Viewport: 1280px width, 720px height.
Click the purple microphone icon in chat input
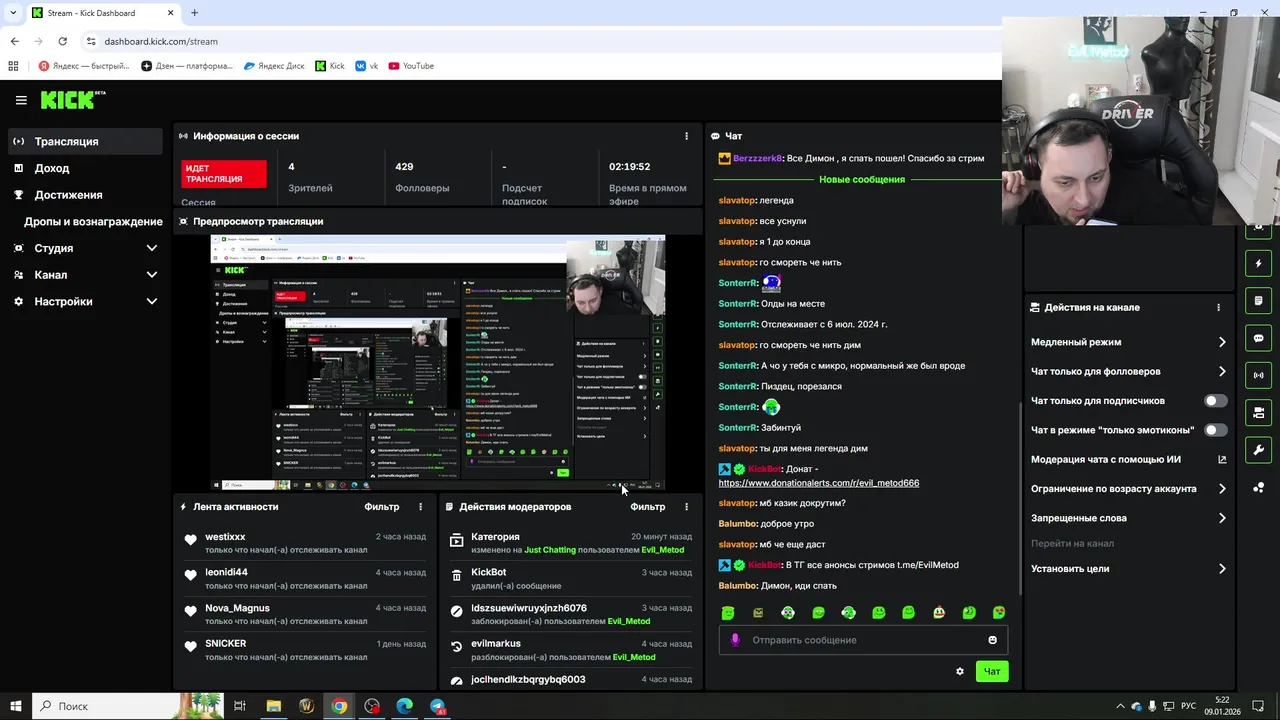point(735,640)
